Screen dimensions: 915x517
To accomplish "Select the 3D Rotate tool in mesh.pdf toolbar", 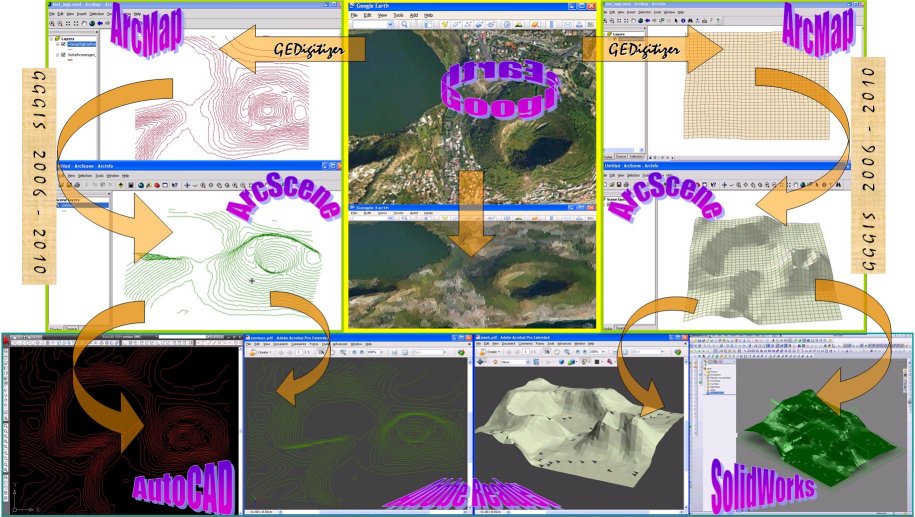I will pyautogui.click(x=480, y=362).
